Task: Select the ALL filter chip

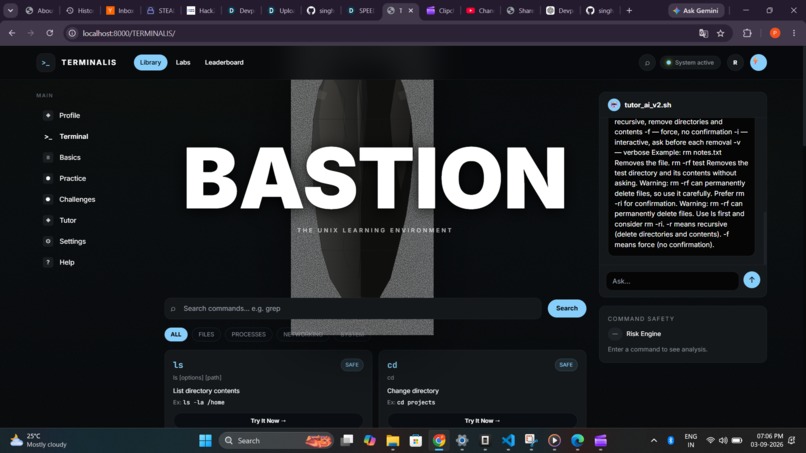Action: tap(176, 334)
